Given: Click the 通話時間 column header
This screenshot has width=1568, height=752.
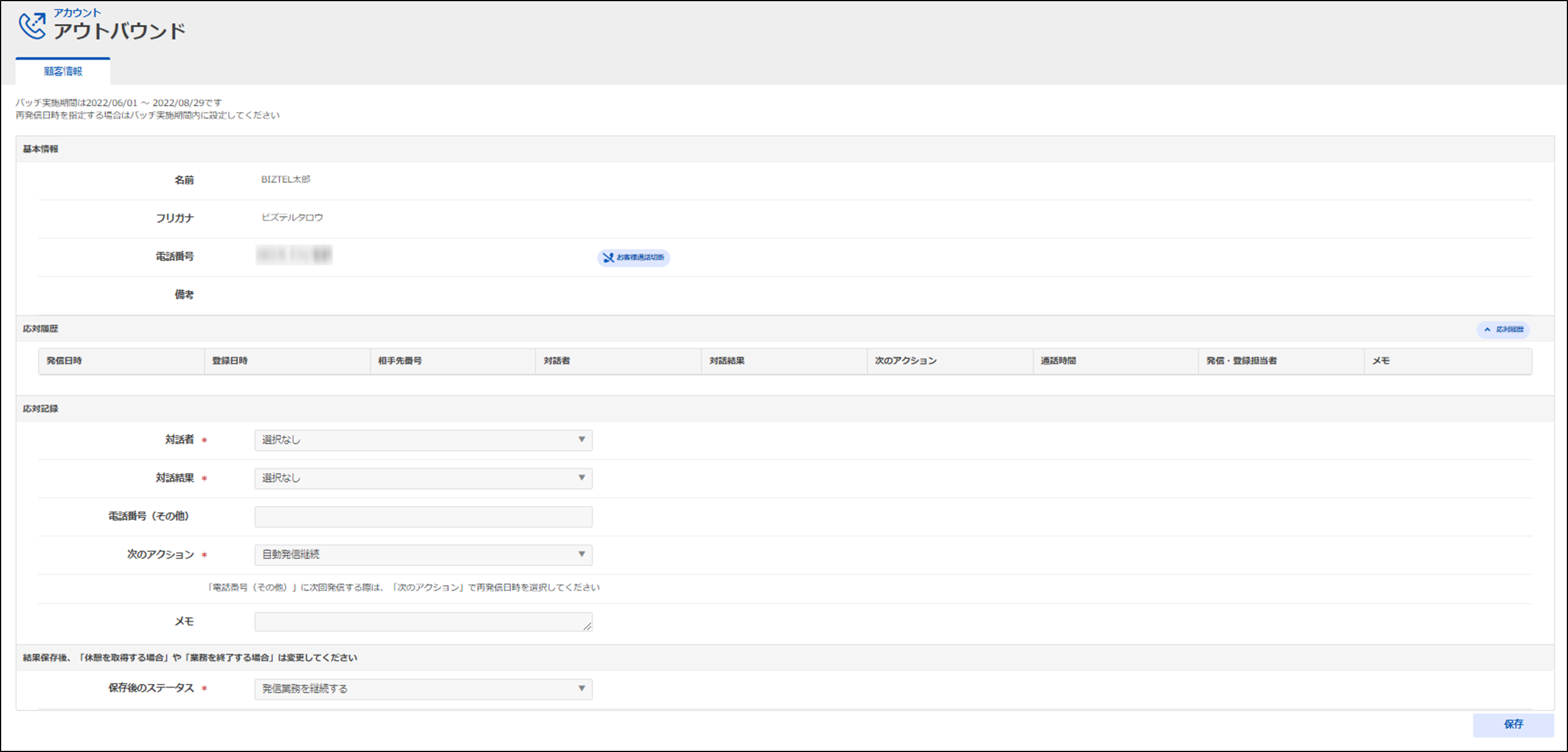Looking at the screenshot, I should pos(1058,361).
